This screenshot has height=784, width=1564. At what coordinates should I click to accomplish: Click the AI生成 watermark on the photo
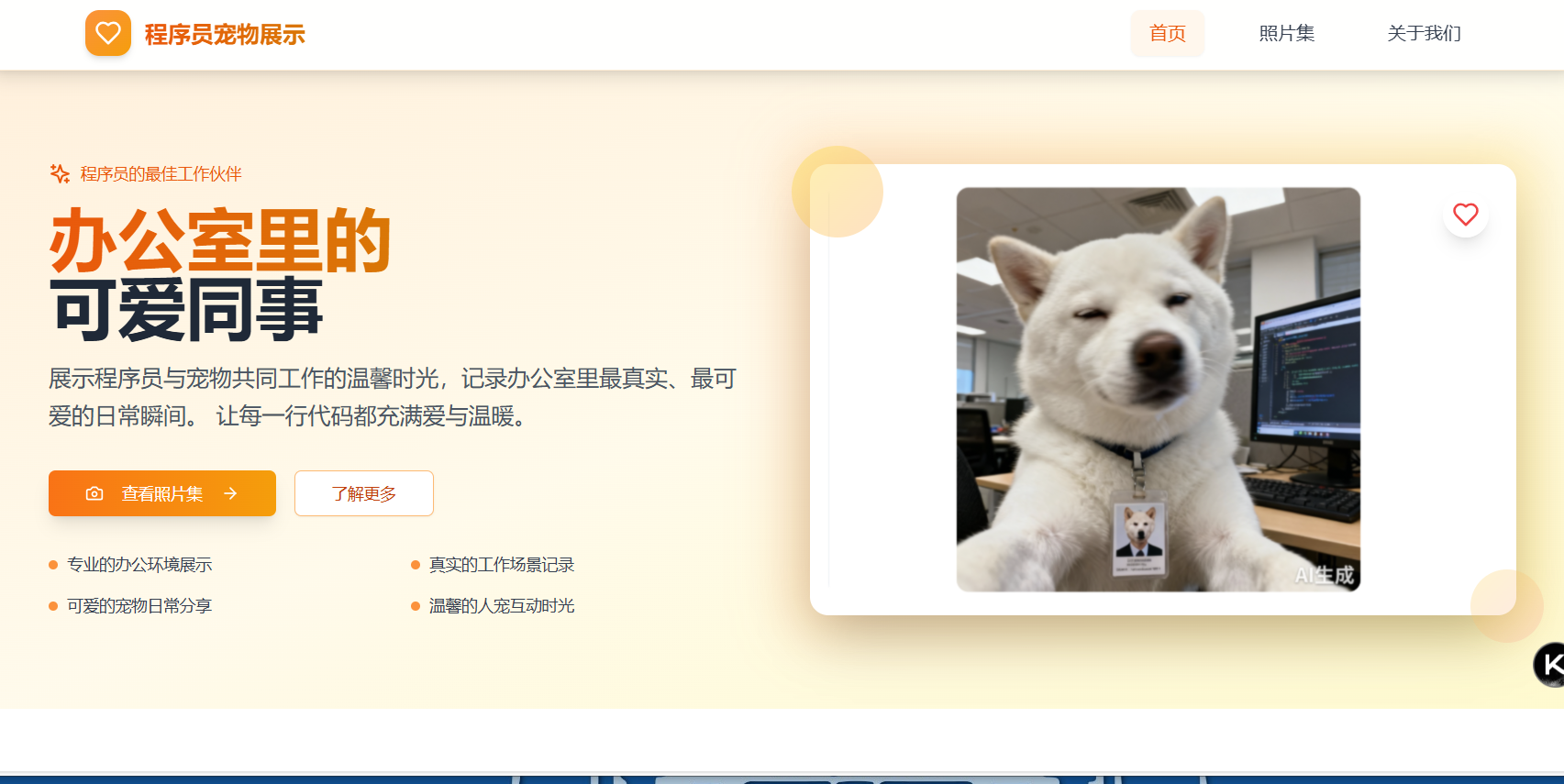1324,575
